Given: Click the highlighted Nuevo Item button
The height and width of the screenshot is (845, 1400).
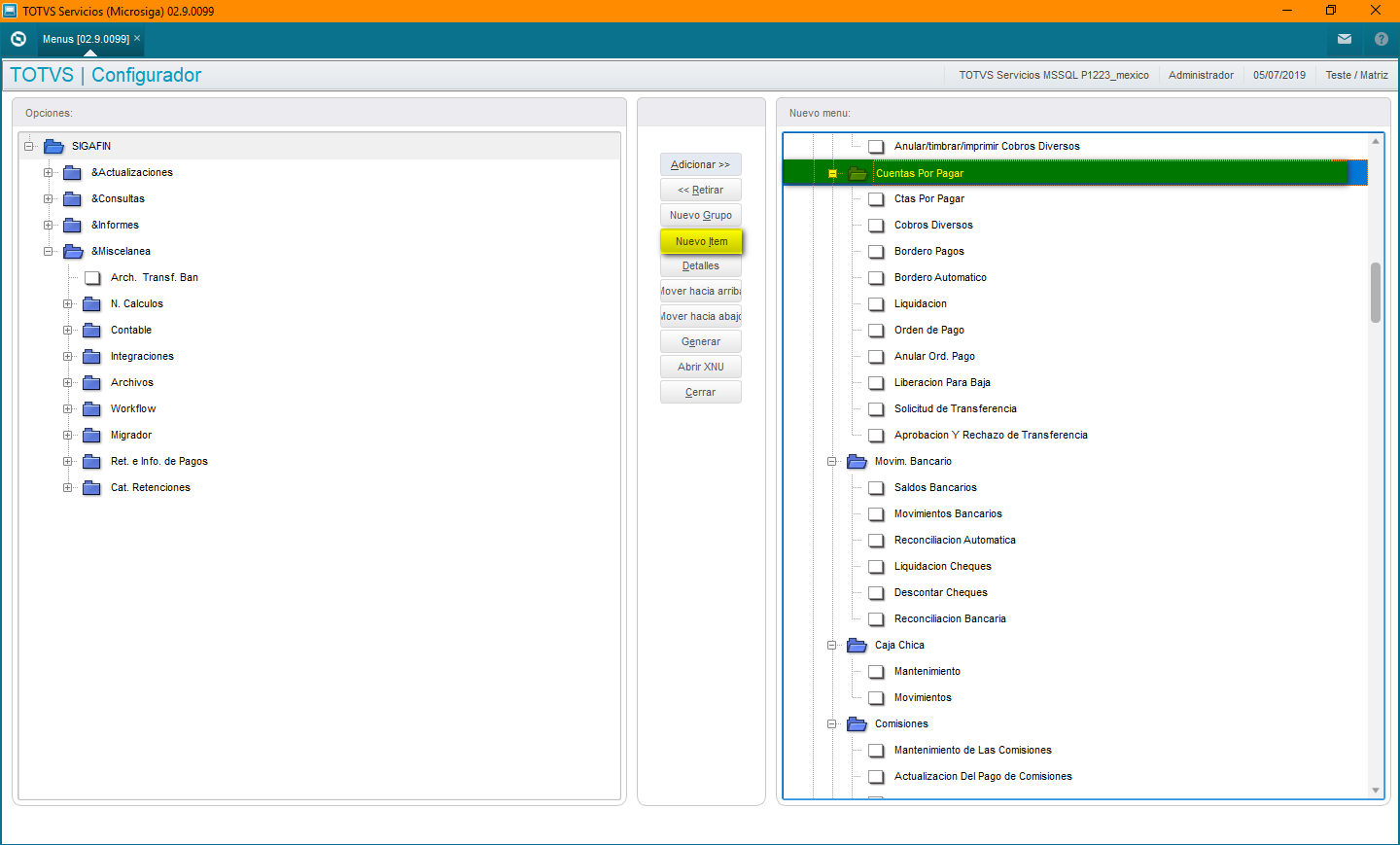Looking at the screenshot, I should pos(701,241).
